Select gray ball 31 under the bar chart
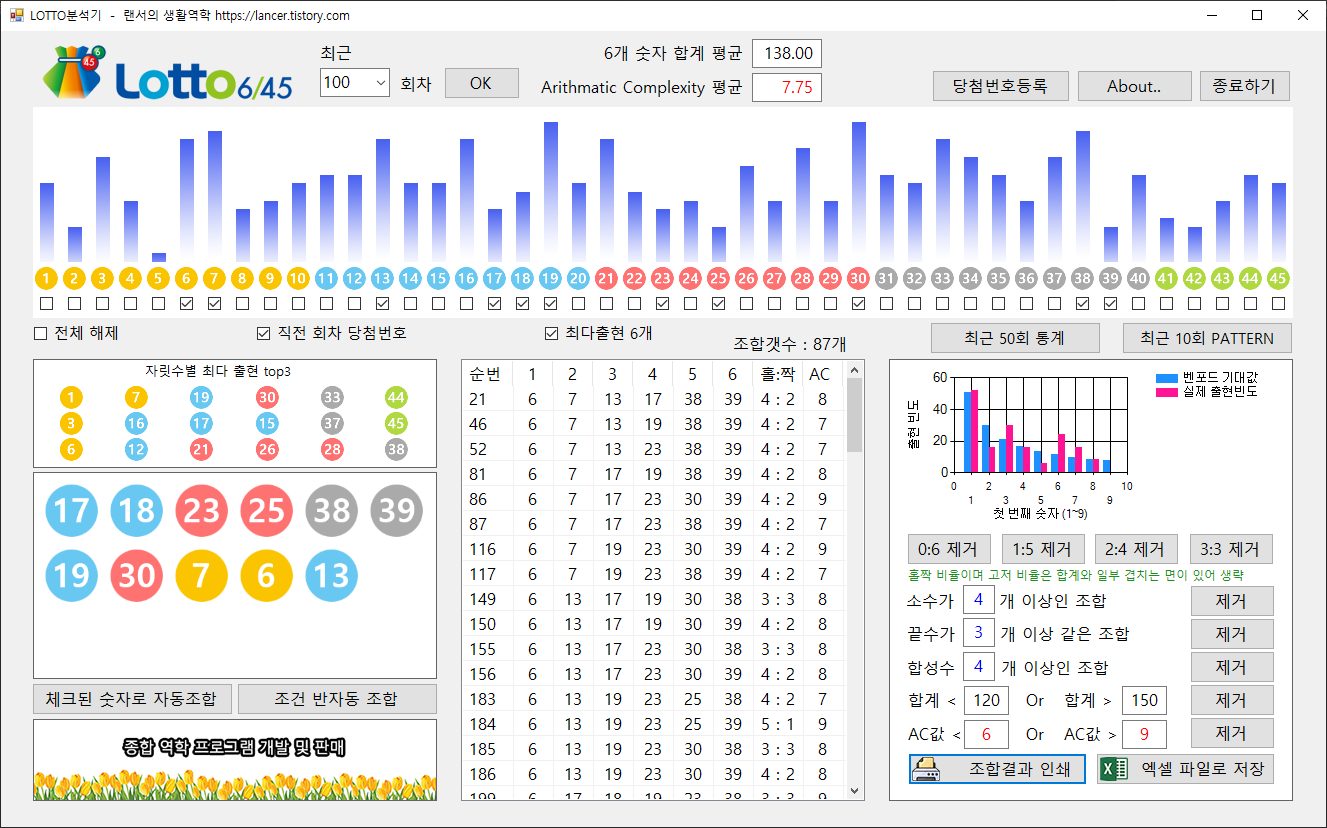Image resolution: width=1327 pixels, height=828 pixels. [886, 279]
